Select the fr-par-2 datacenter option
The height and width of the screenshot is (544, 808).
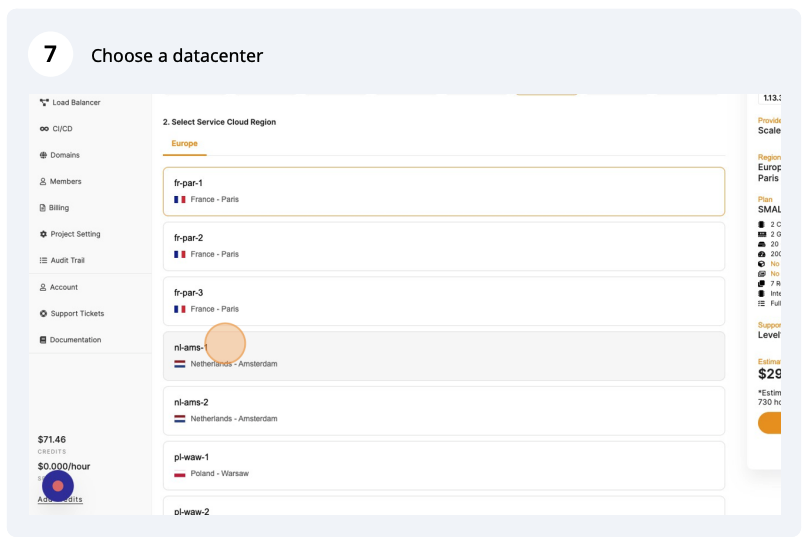tap(443, 246)
